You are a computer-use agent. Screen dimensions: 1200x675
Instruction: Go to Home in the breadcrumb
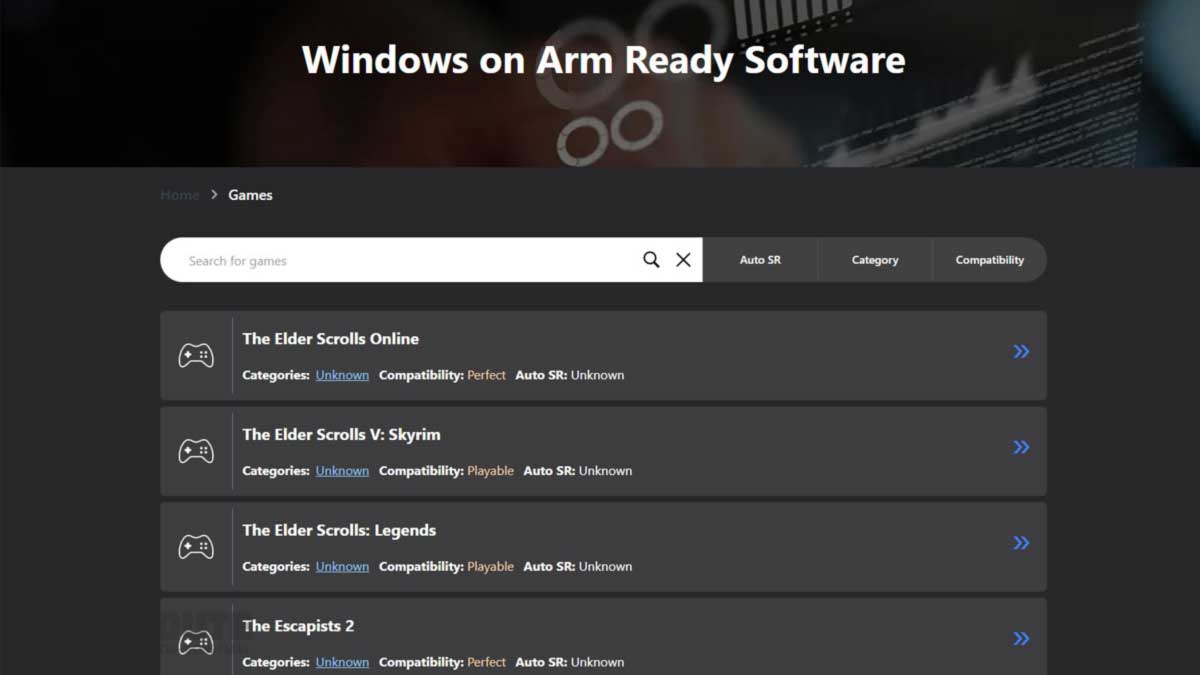[179, 194]
